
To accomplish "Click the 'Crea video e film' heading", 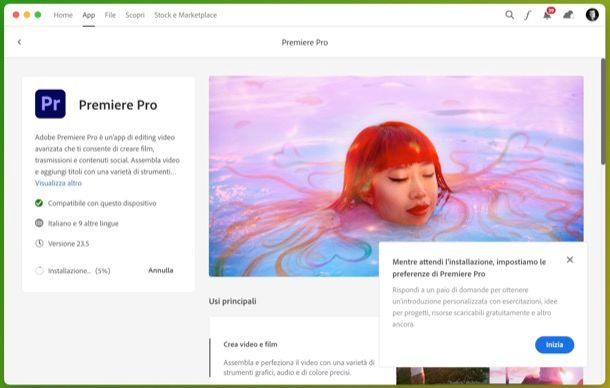I will pyautogui.click(x=251, y=344).
